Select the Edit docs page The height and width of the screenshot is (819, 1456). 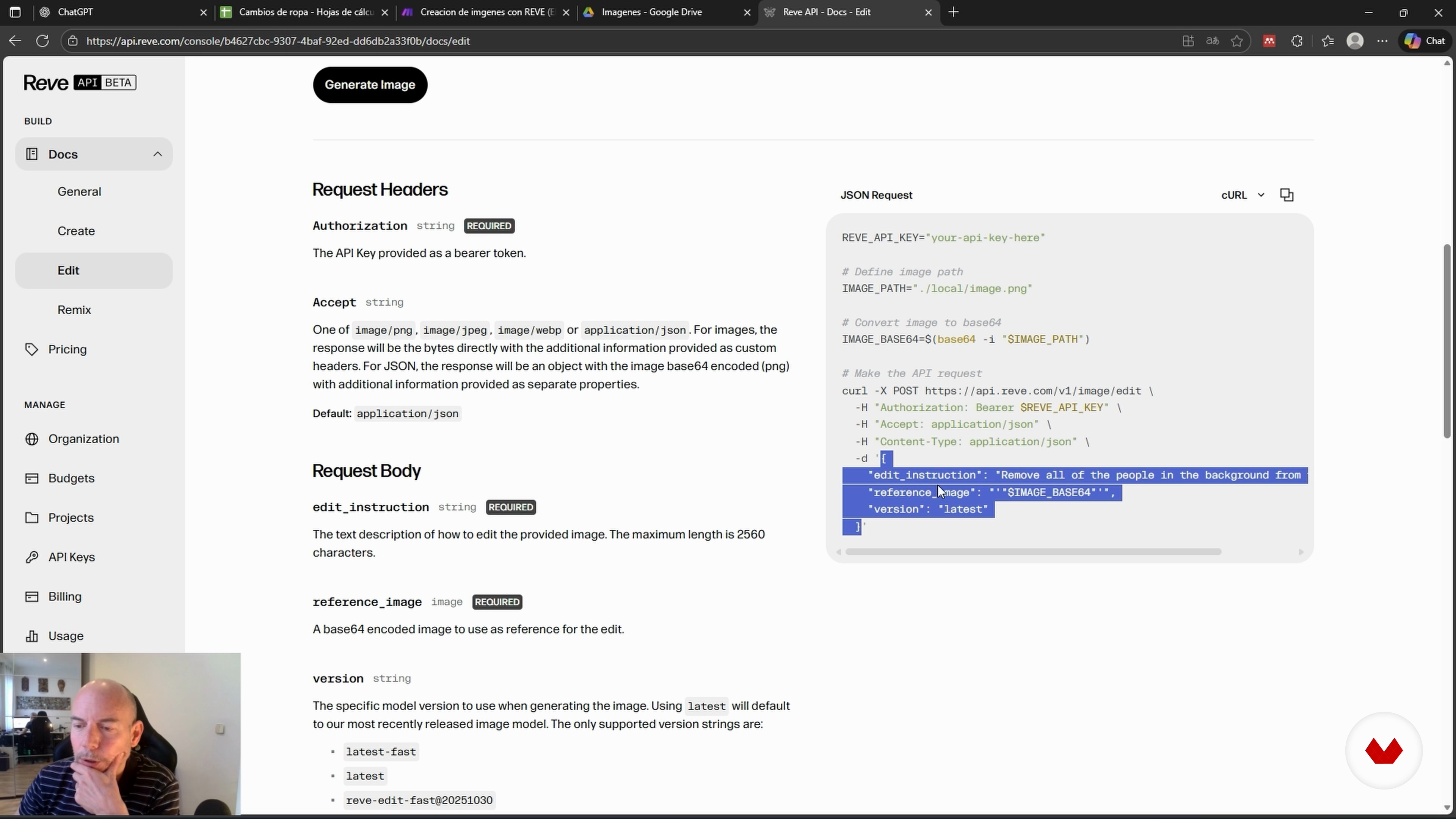click(x=94, y=271)
